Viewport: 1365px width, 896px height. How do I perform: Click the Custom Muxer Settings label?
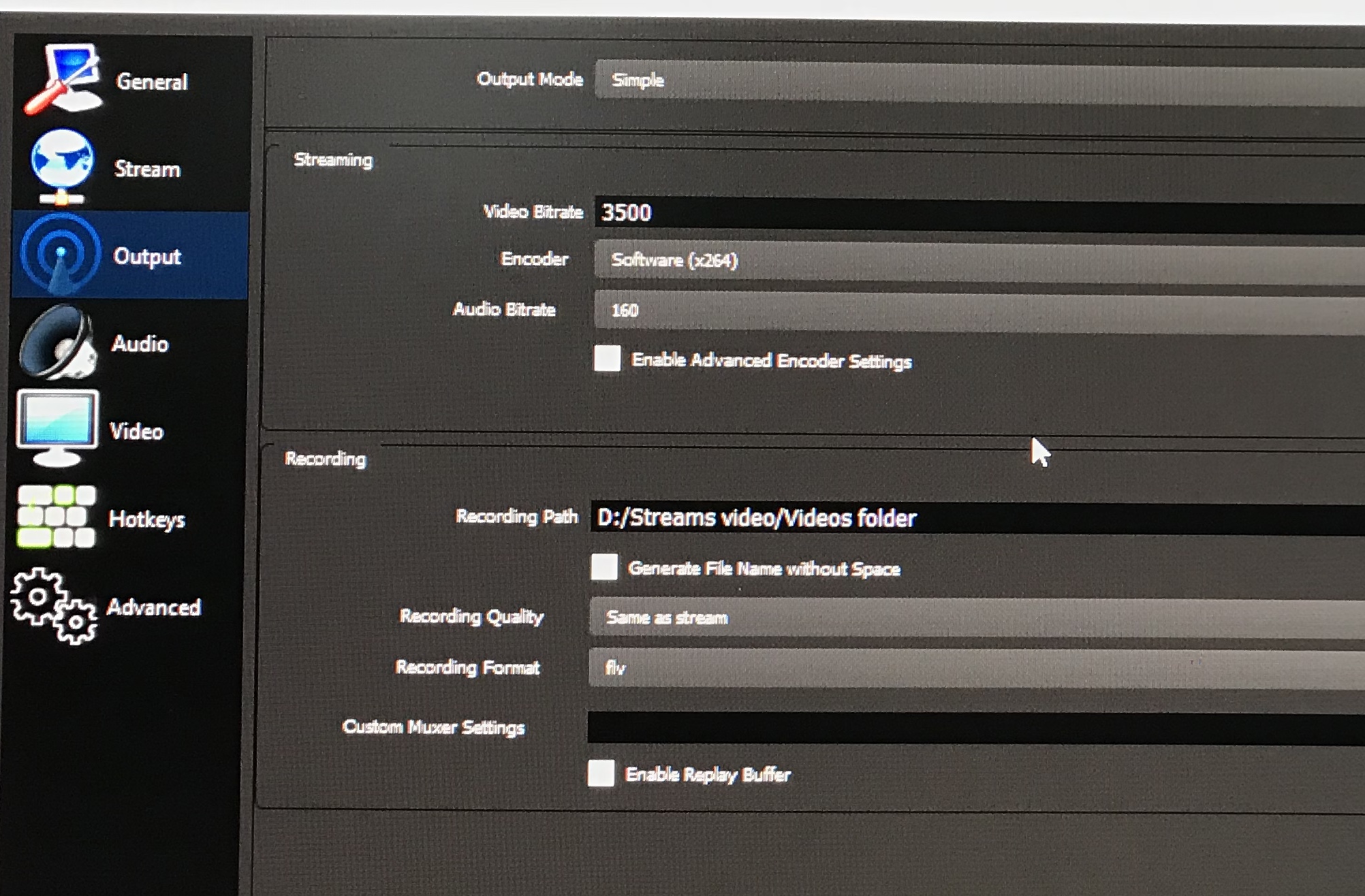[x=434, y=727]
